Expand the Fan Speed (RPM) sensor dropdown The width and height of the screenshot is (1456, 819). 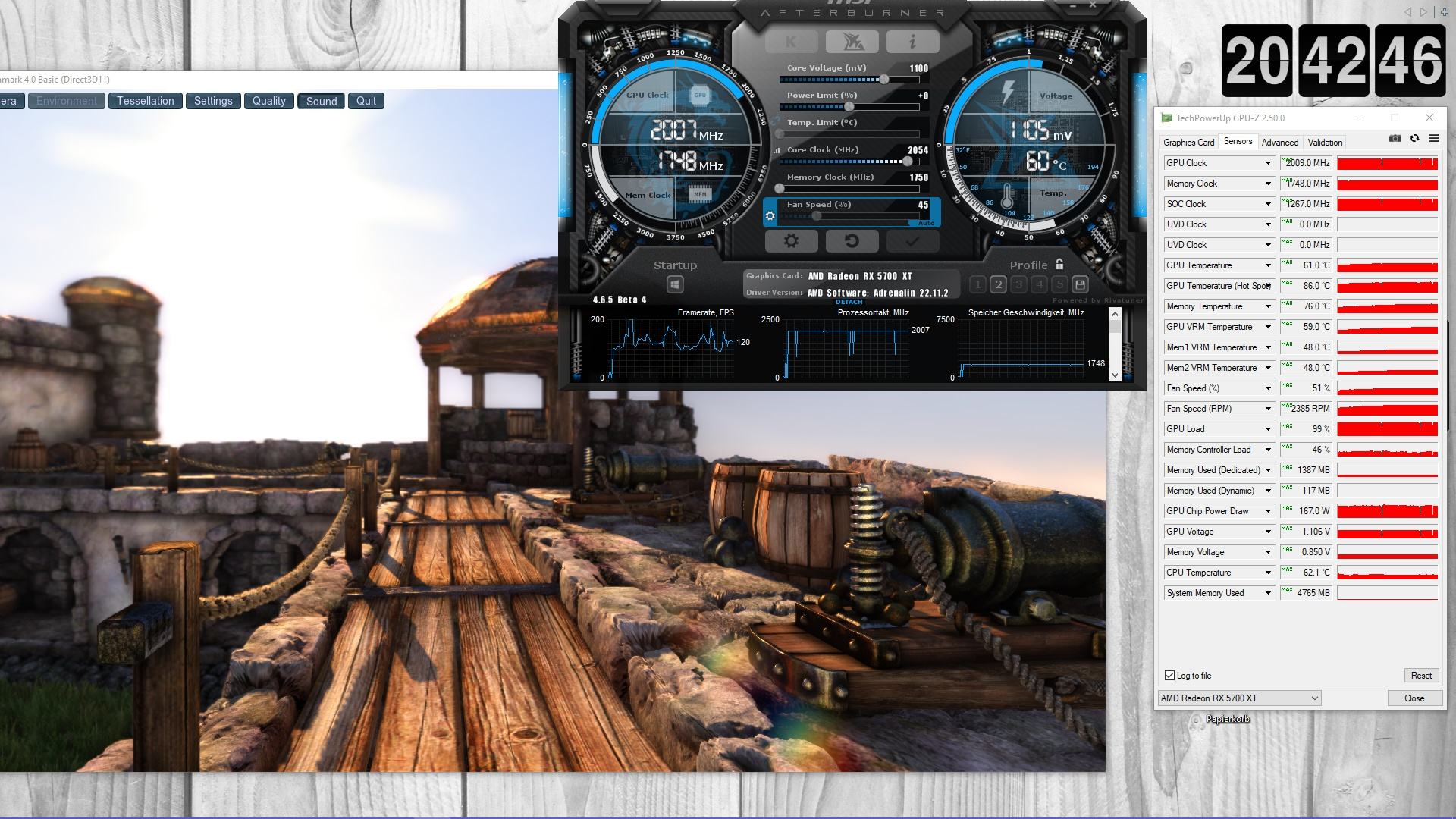point(1267,409)
